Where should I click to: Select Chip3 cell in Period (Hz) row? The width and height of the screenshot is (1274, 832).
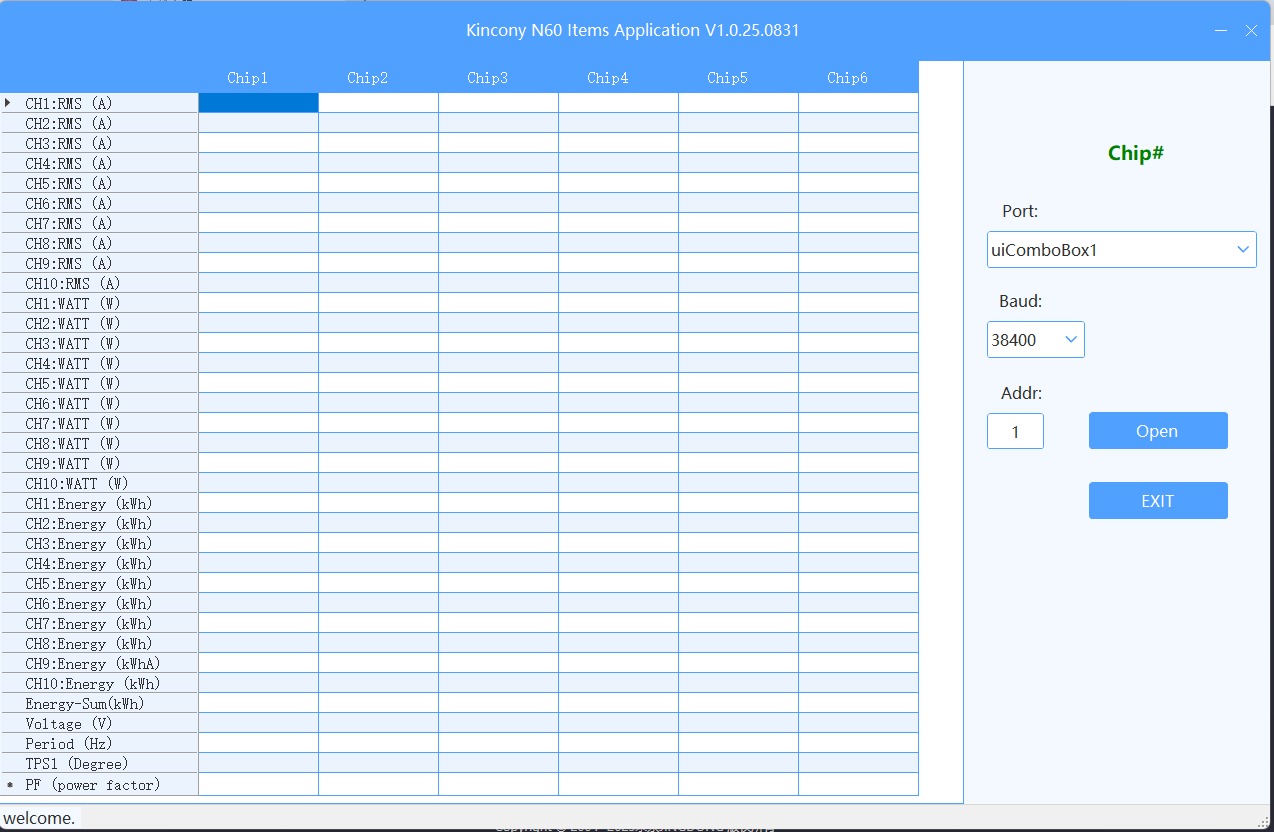click(498, 744)
